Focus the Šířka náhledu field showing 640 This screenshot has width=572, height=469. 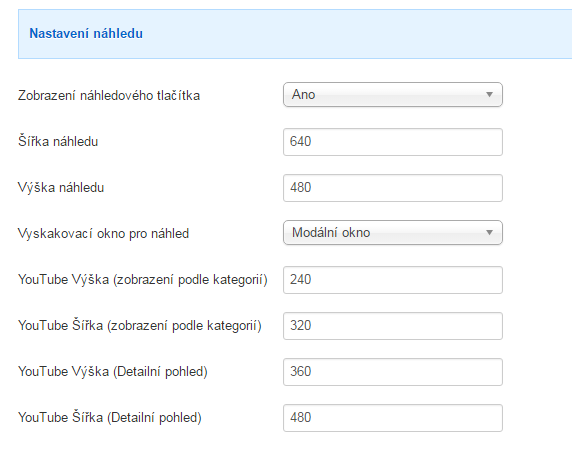[393, 142]
